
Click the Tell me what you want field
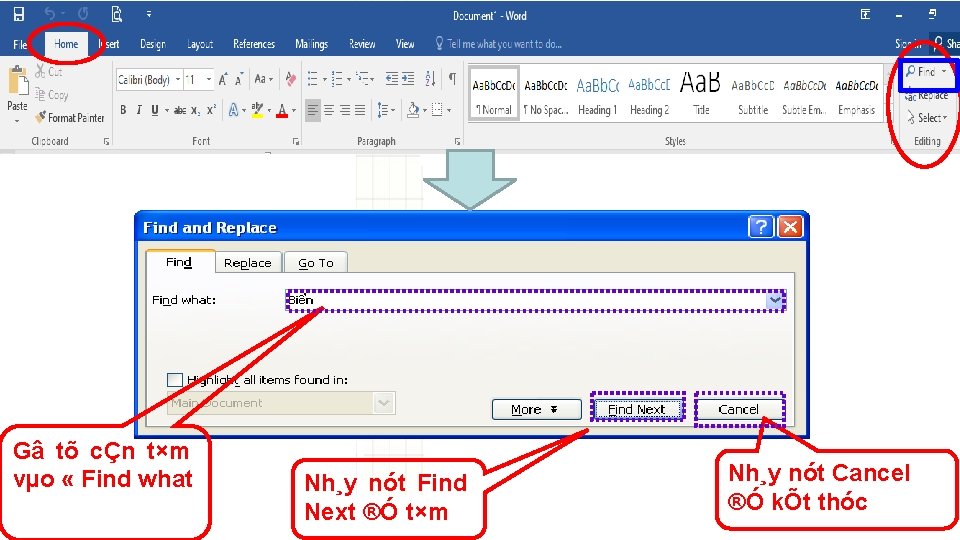coord(498,44)
